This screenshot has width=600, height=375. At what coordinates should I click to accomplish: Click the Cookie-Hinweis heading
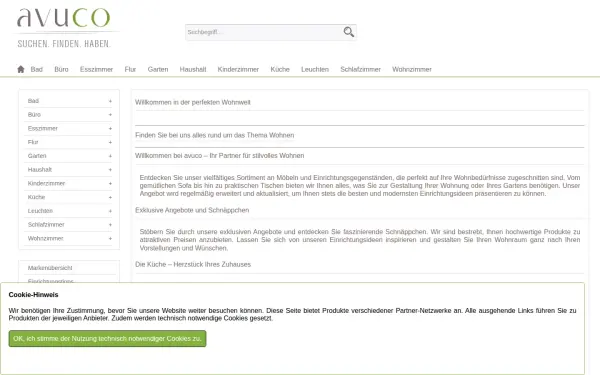(x=33, y=295)
